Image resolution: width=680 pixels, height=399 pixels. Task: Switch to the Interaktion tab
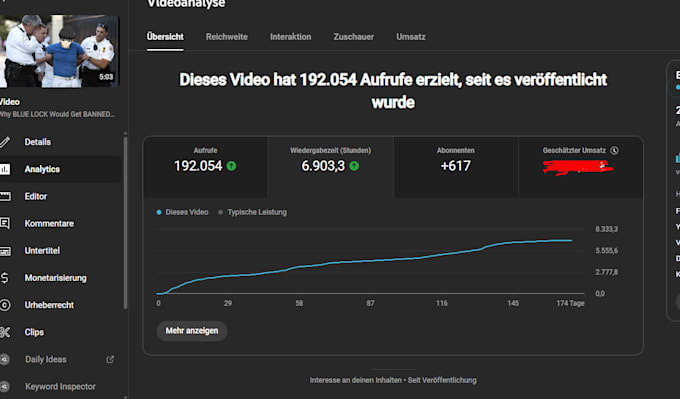pos(291,37)
